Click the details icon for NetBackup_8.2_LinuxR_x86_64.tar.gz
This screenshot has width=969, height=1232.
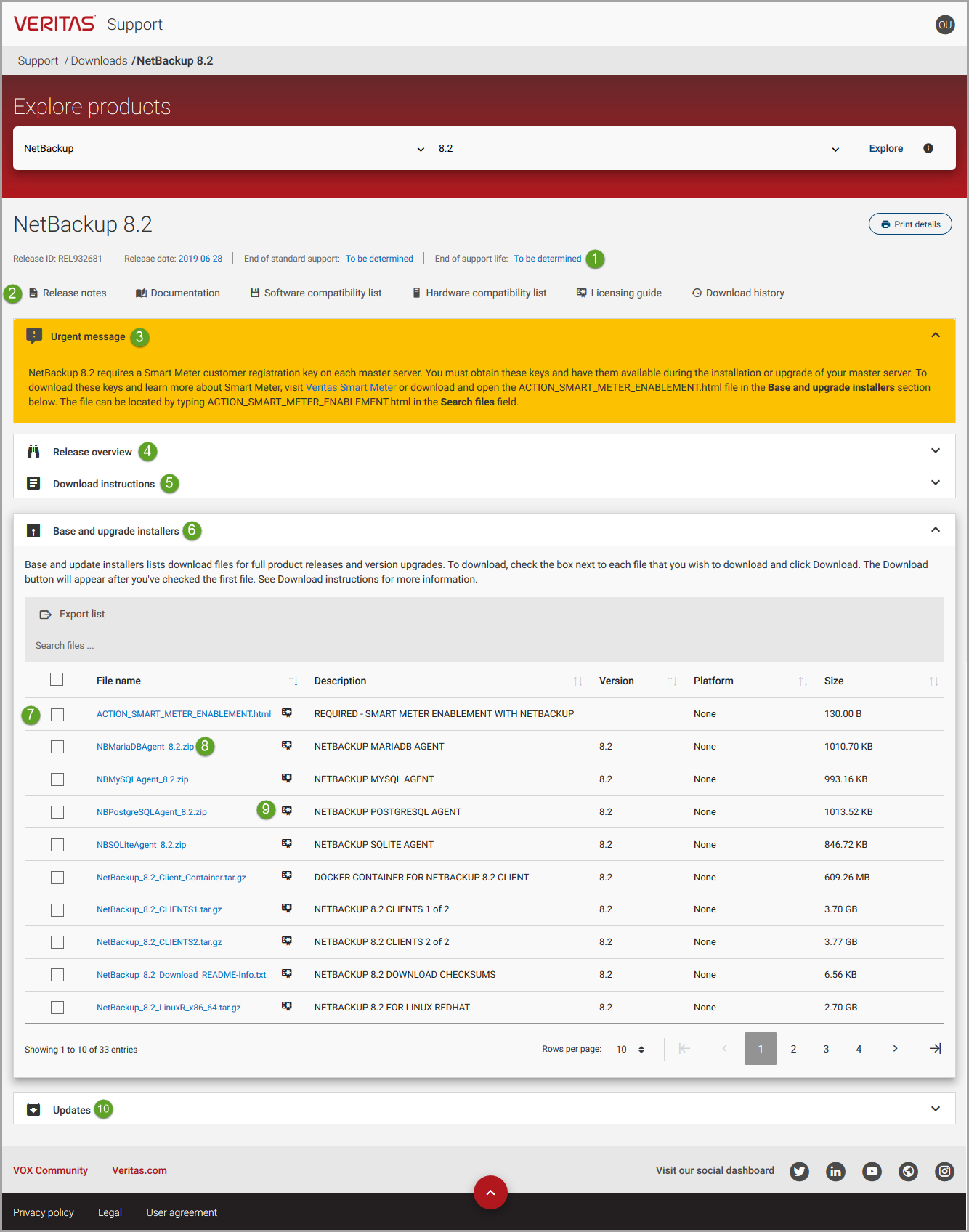(287, 1006)
